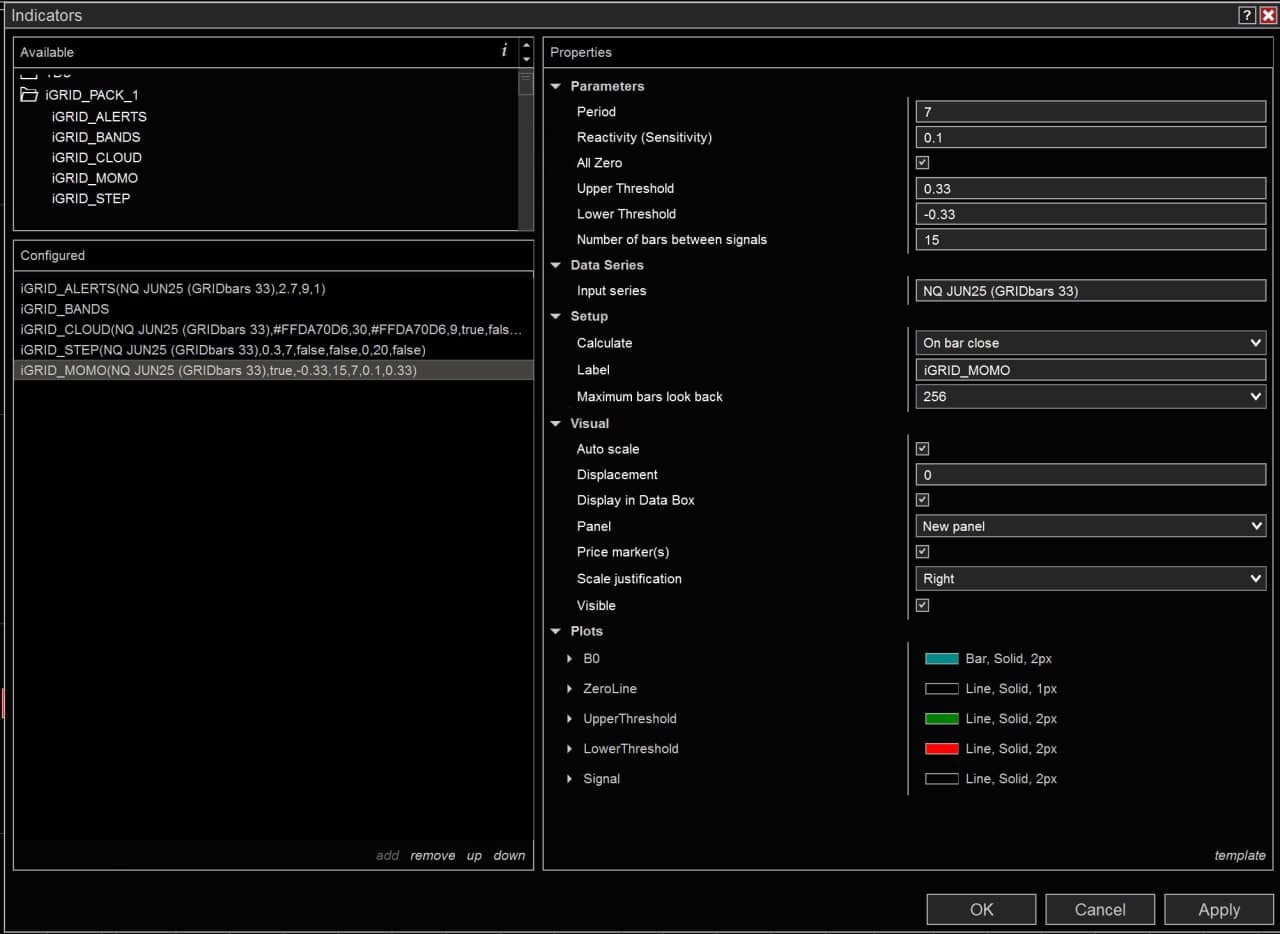Click the help question mark icon
1280x934 pixels.
(1247, 15)
